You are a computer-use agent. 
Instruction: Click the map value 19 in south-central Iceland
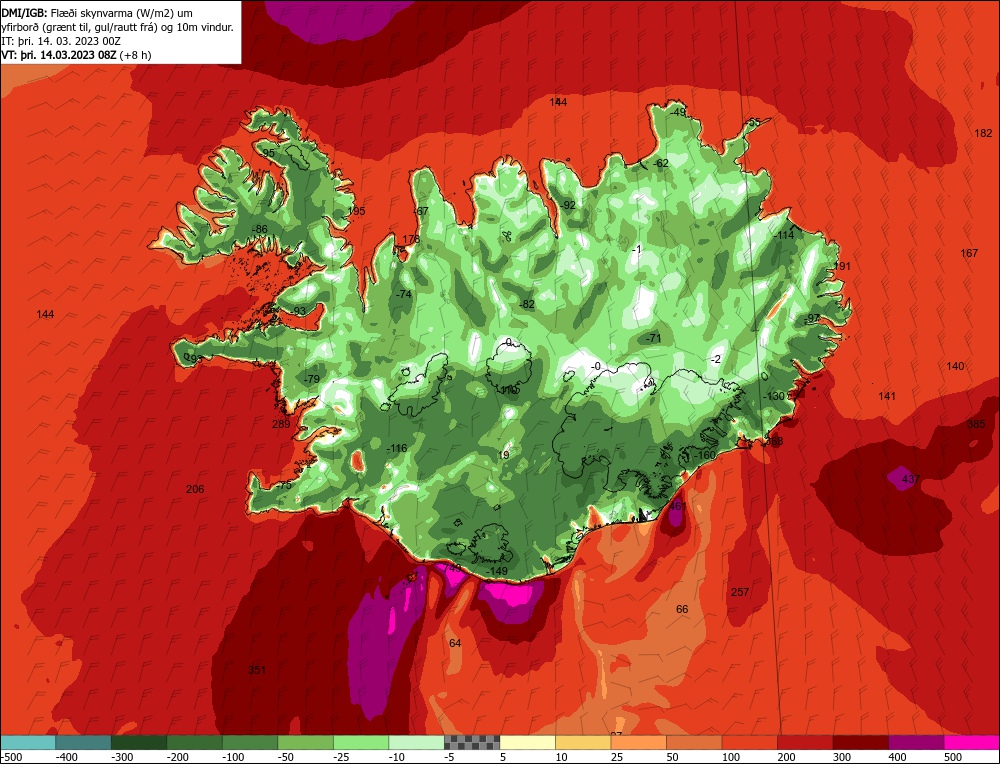click(x=504, y=455)
